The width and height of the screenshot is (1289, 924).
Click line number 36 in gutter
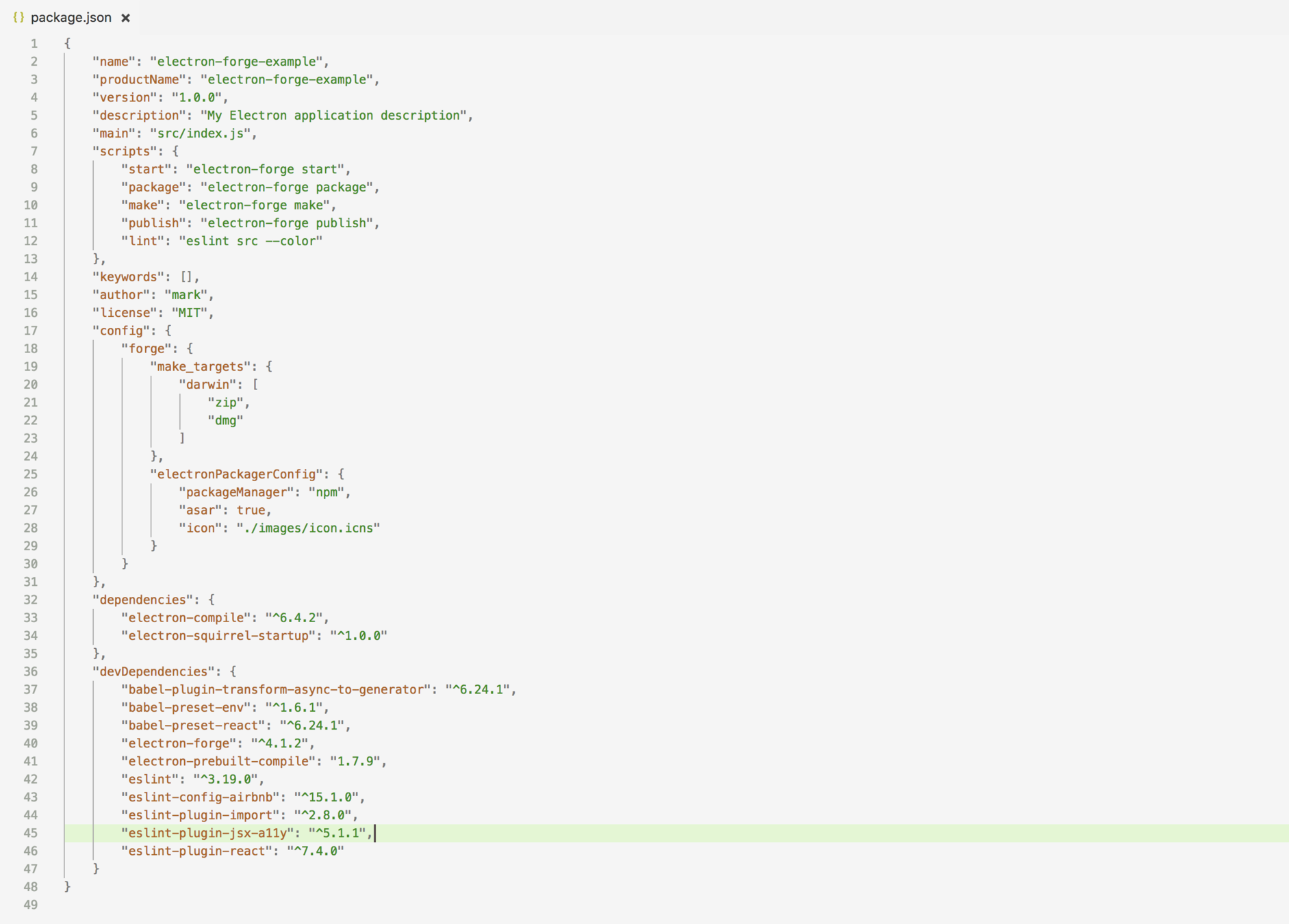(x=31, y=671)
